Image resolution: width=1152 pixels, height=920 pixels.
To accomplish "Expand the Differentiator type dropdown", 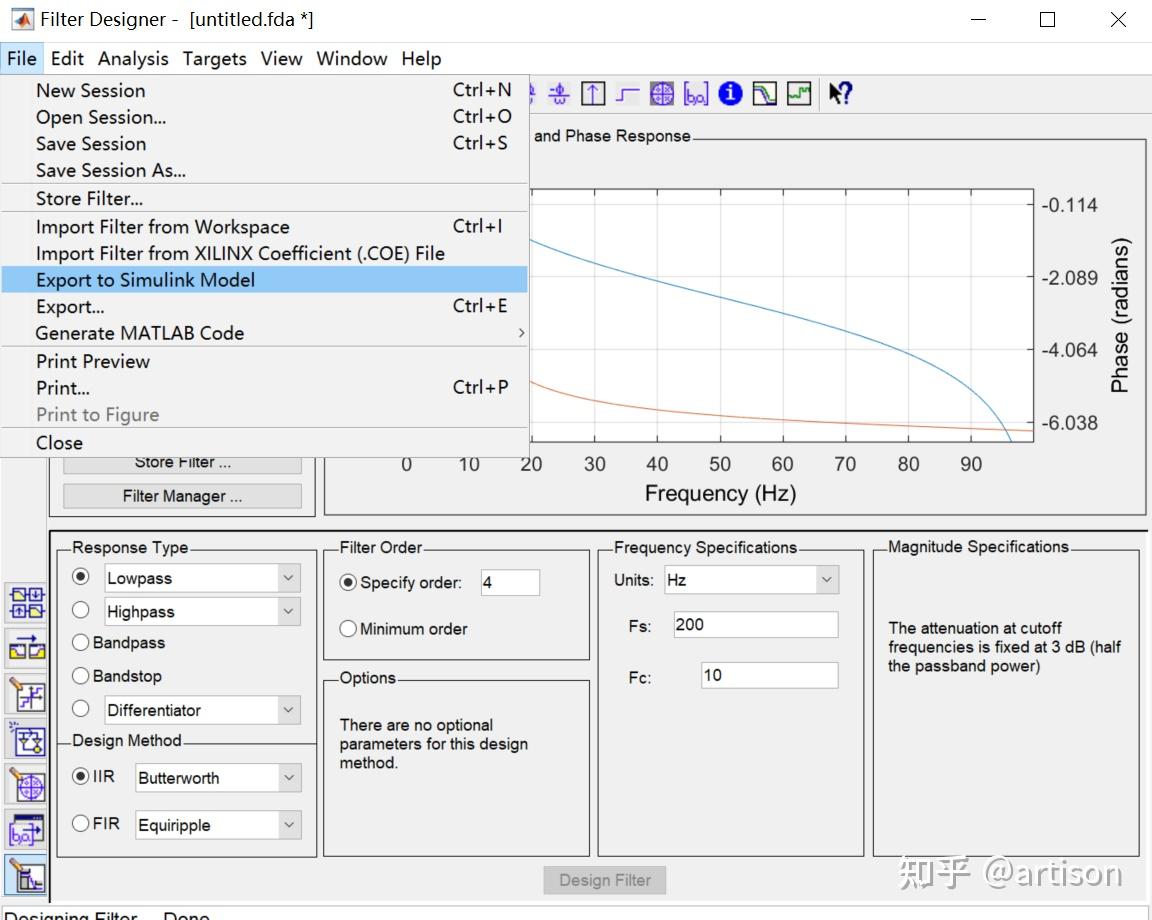I will coord(289,710).
